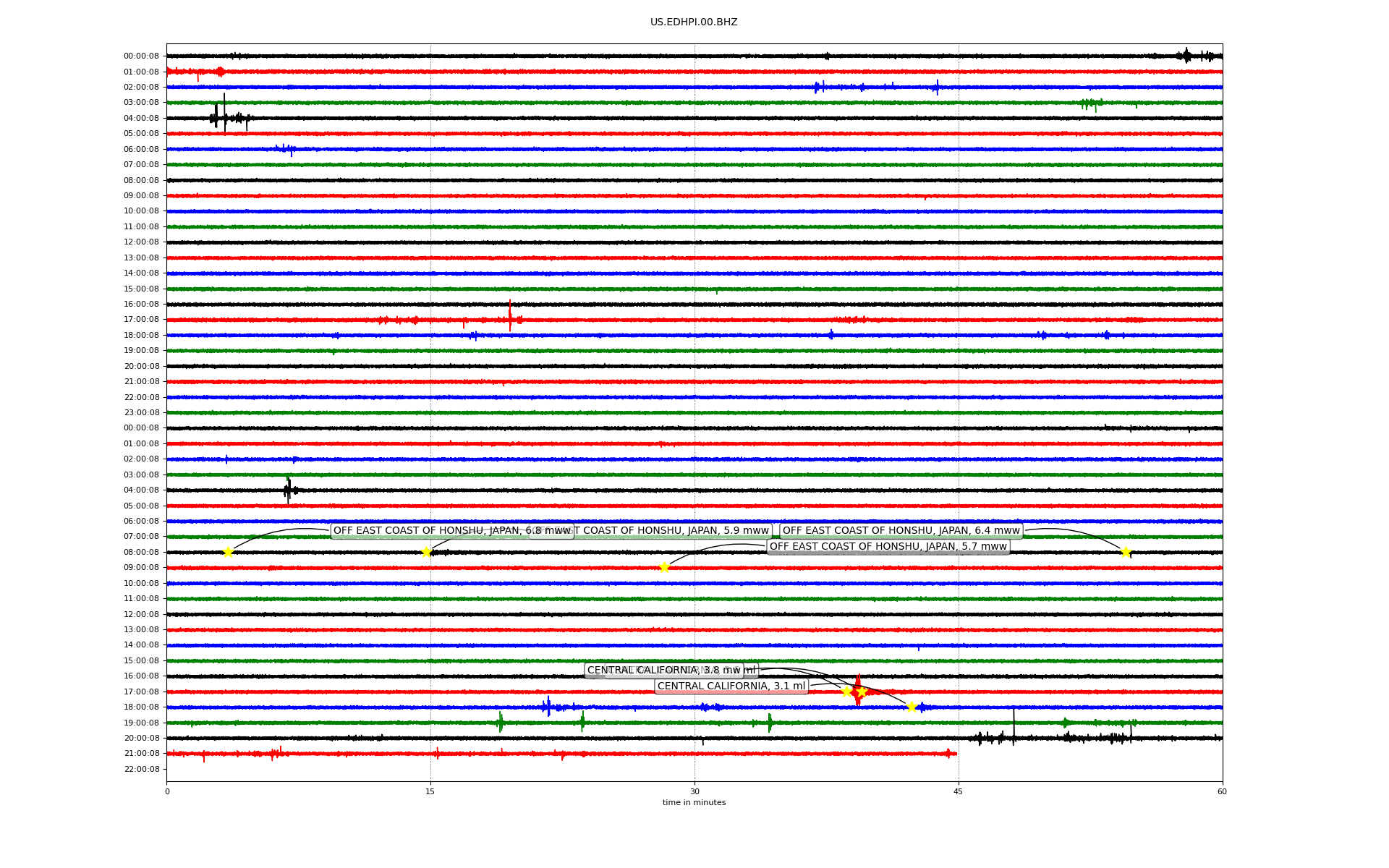Click the Honshu Japan 6.4 mww annotation label

pos(901,531)
